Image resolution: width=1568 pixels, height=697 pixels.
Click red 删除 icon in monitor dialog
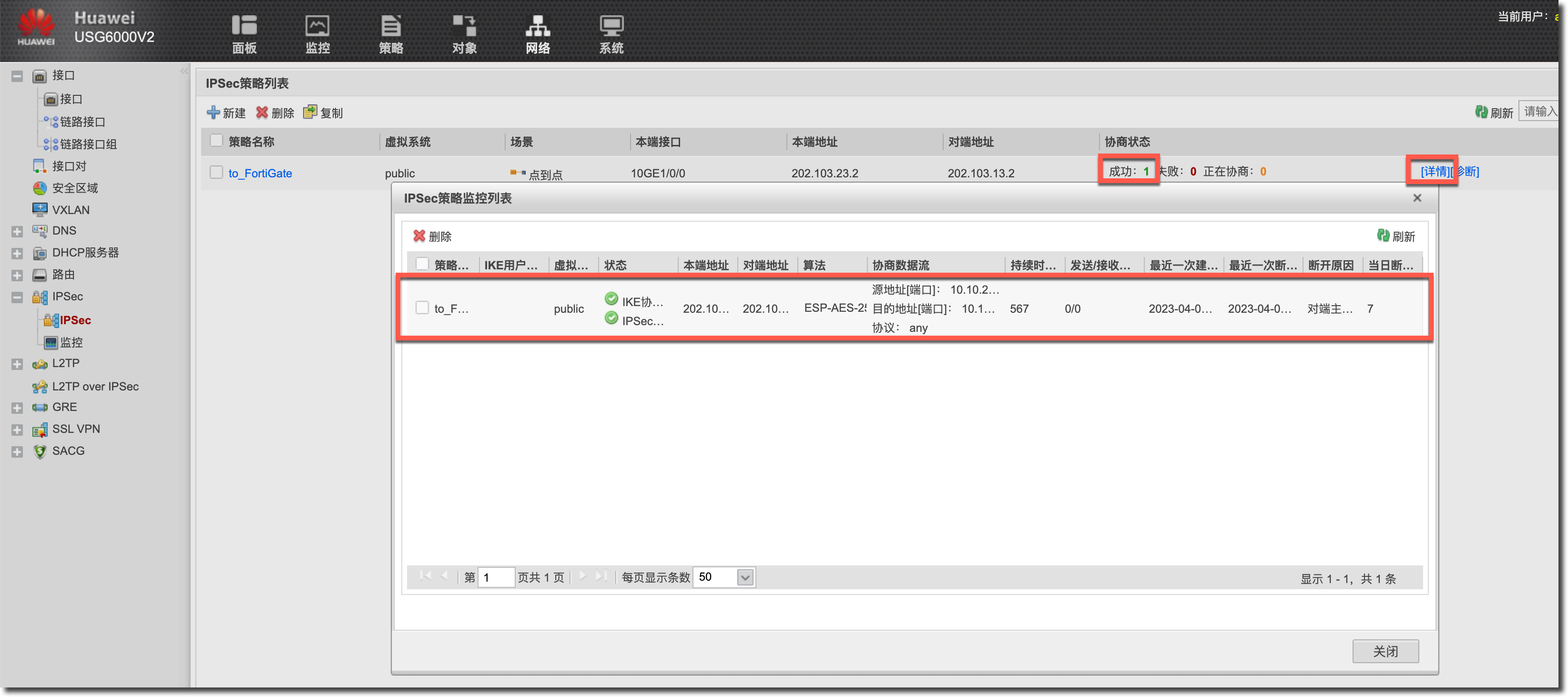419,236
